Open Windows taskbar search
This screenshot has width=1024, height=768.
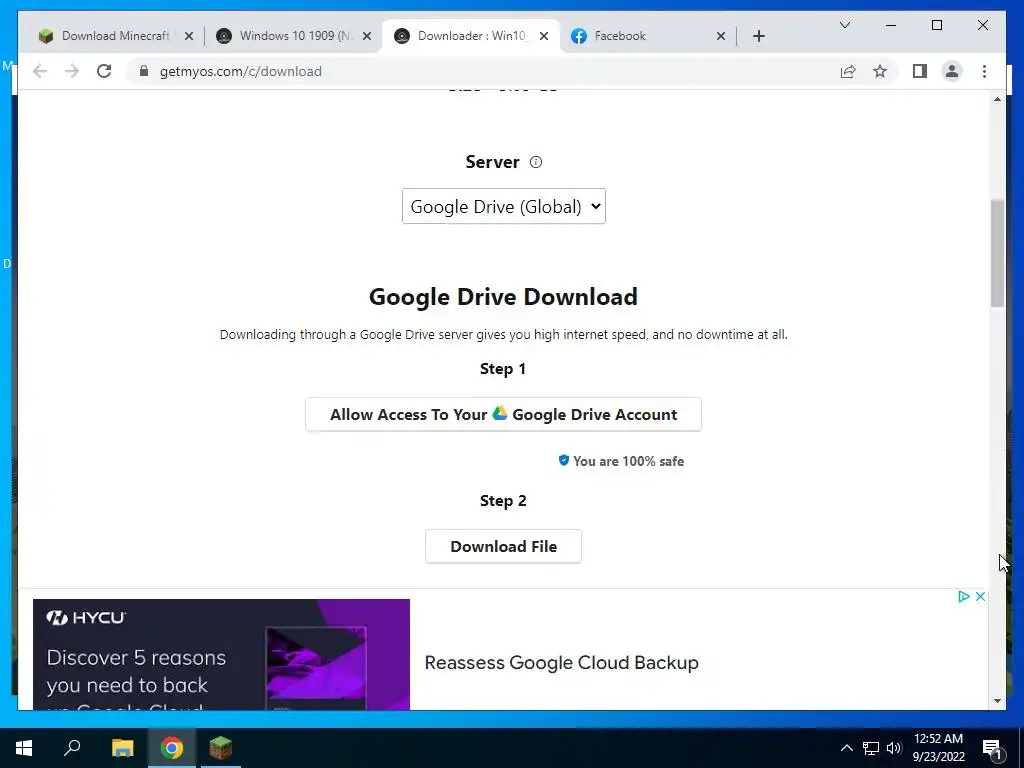click(x=72, y=748)
